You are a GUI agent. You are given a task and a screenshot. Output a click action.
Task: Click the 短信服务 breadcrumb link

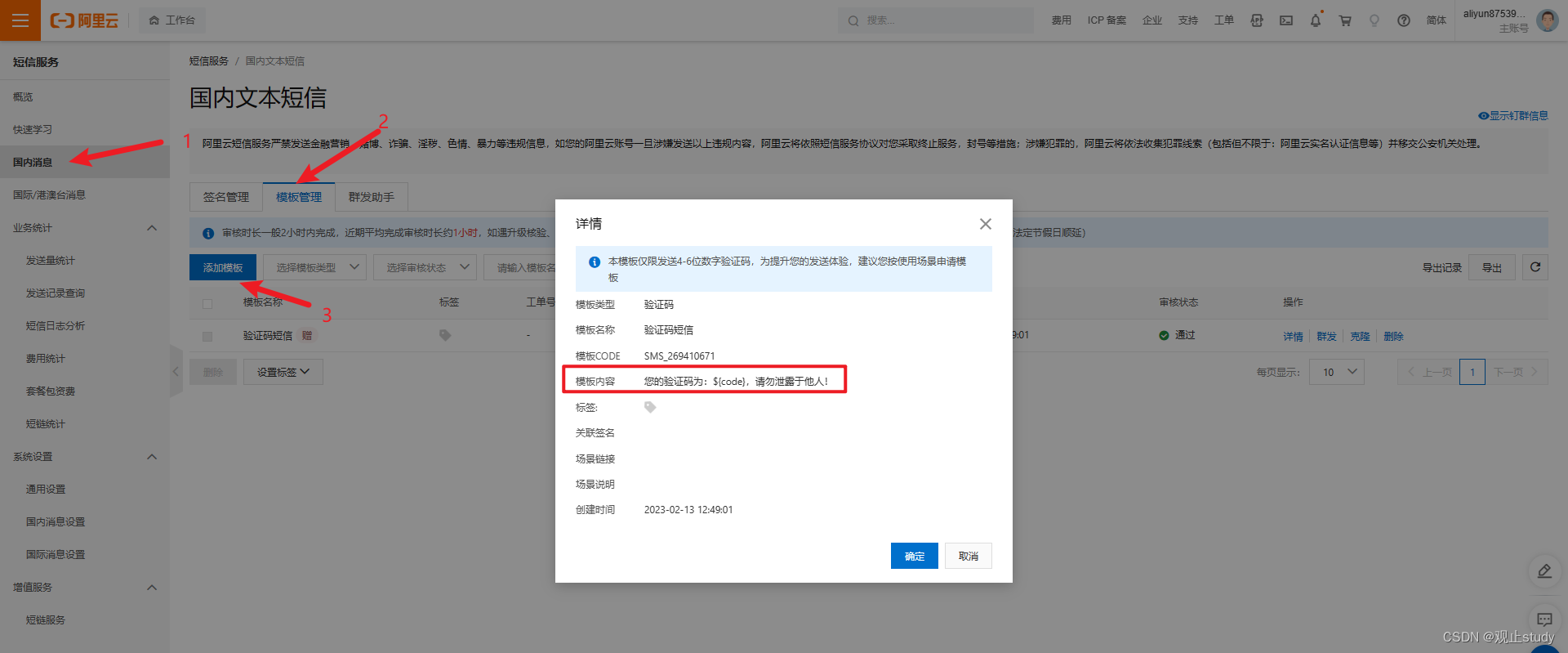pyautogui.click(x=209, y=61)
